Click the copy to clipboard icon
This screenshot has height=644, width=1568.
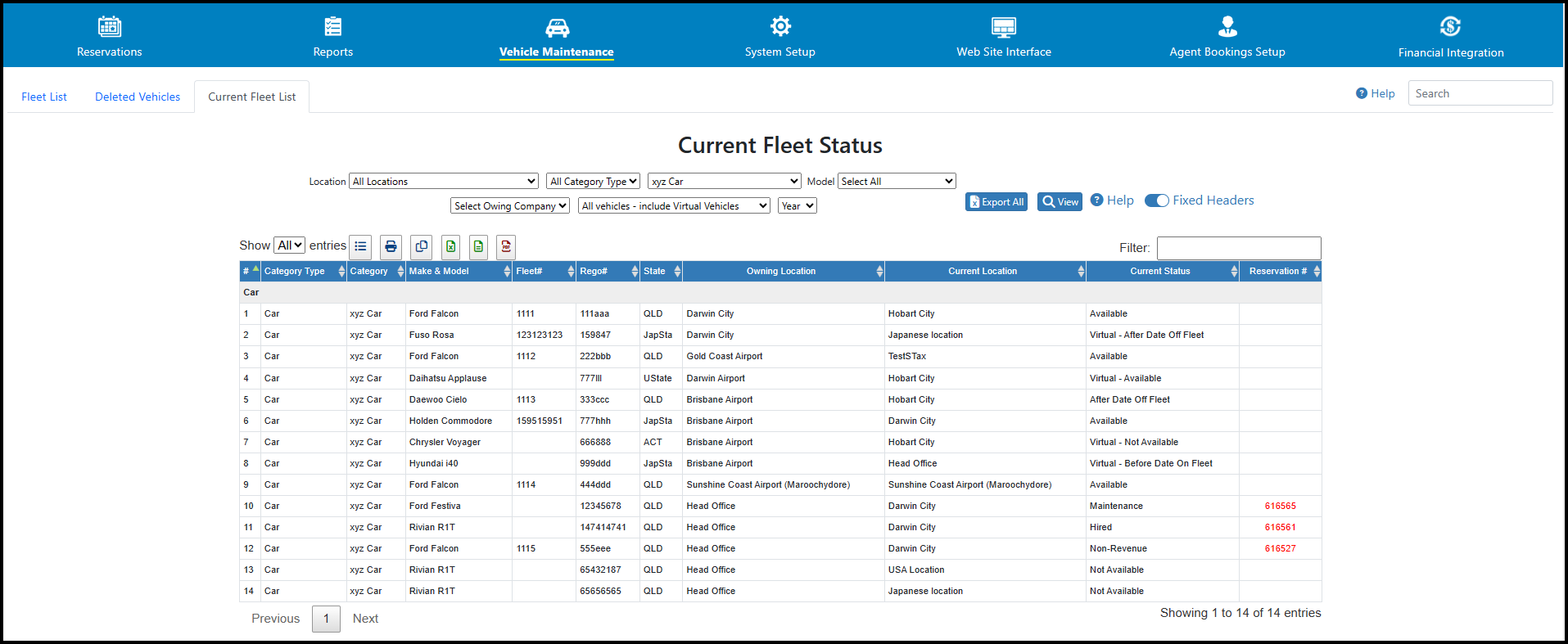[x=421, y=246]
